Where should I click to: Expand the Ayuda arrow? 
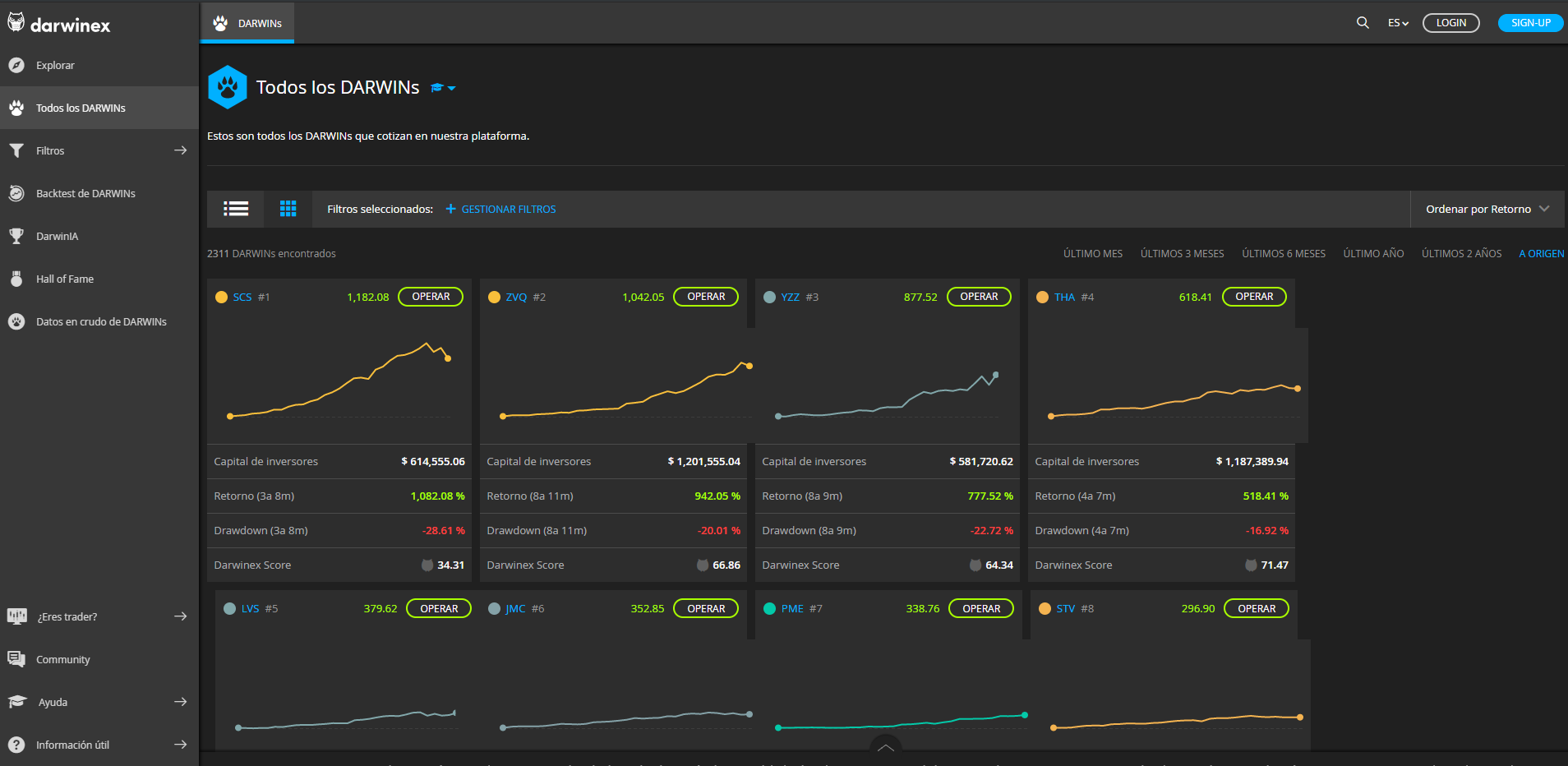click(x=181, y=702)
